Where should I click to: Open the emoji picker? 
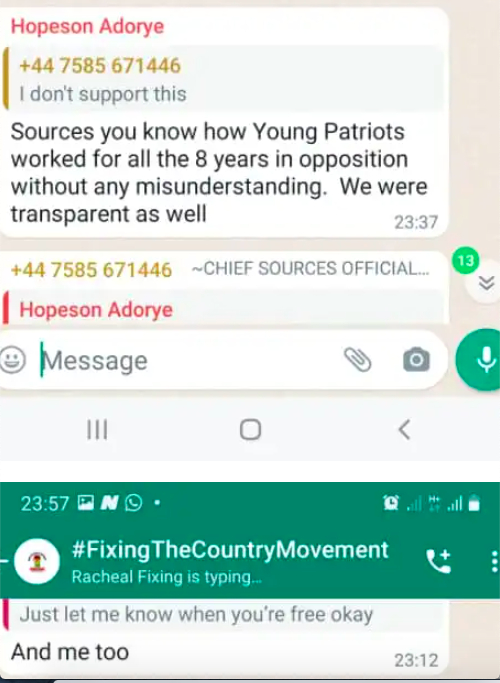tap(13, 360)
